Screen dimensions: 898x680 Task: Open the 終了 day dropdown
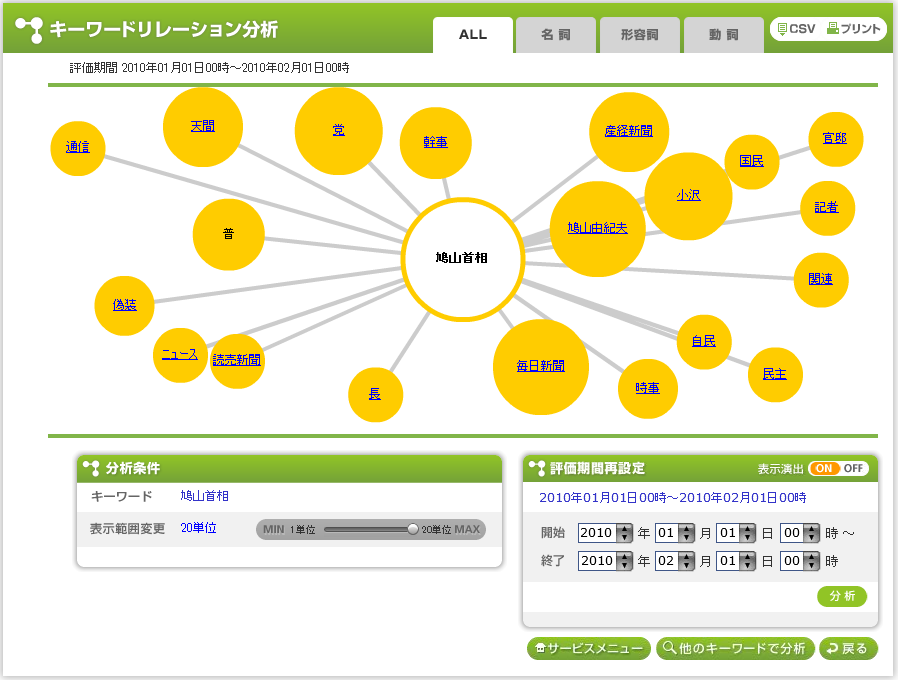(x=747, y=561)
